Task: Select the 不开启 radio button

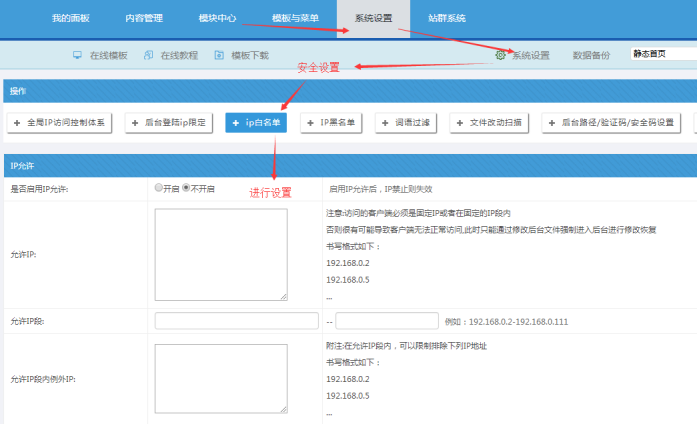Action: click(x=186, y=187)
